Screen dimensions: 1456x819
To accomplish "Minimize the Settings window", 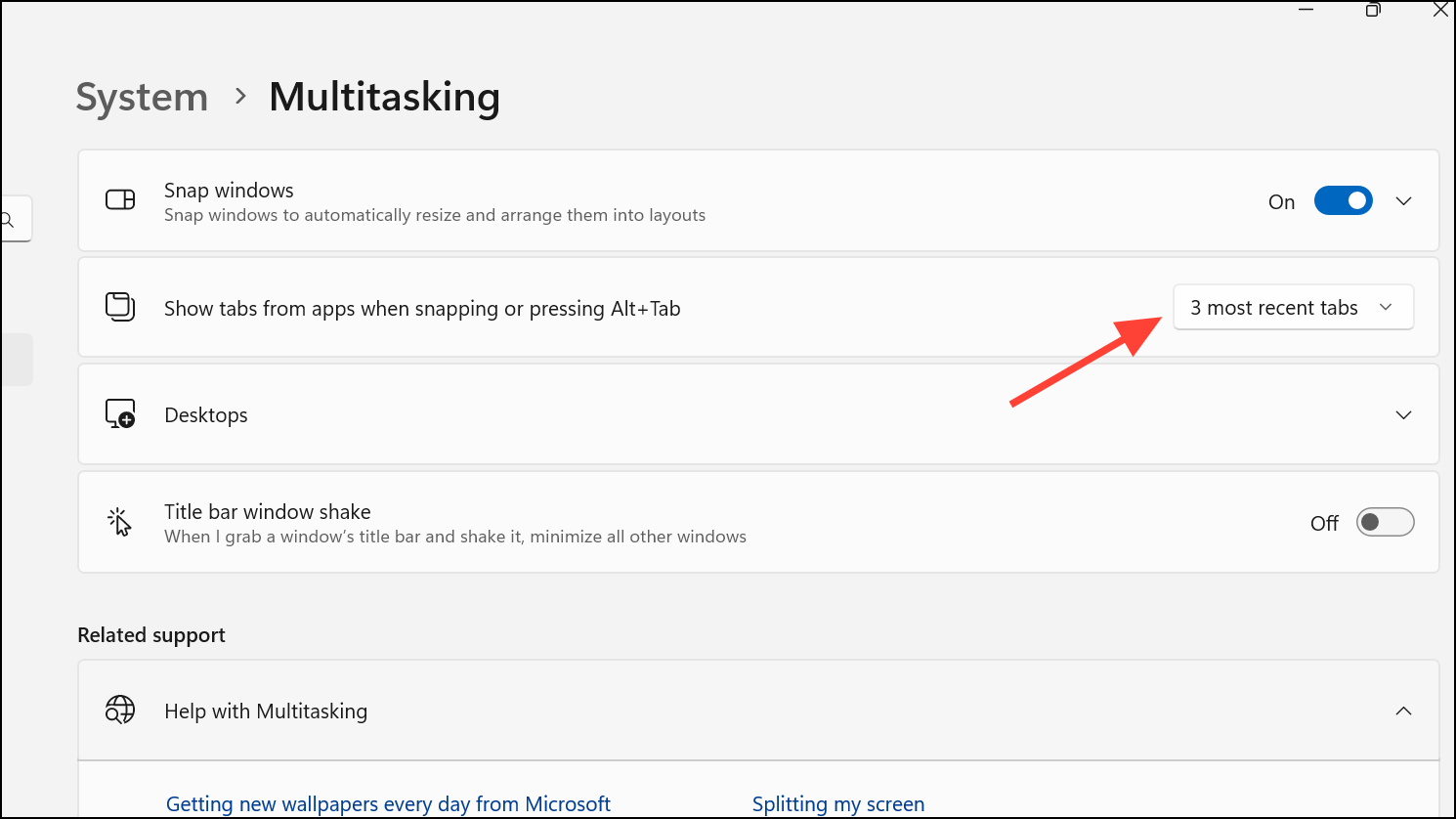I will pyautogui.click(x=1306, y=10).
